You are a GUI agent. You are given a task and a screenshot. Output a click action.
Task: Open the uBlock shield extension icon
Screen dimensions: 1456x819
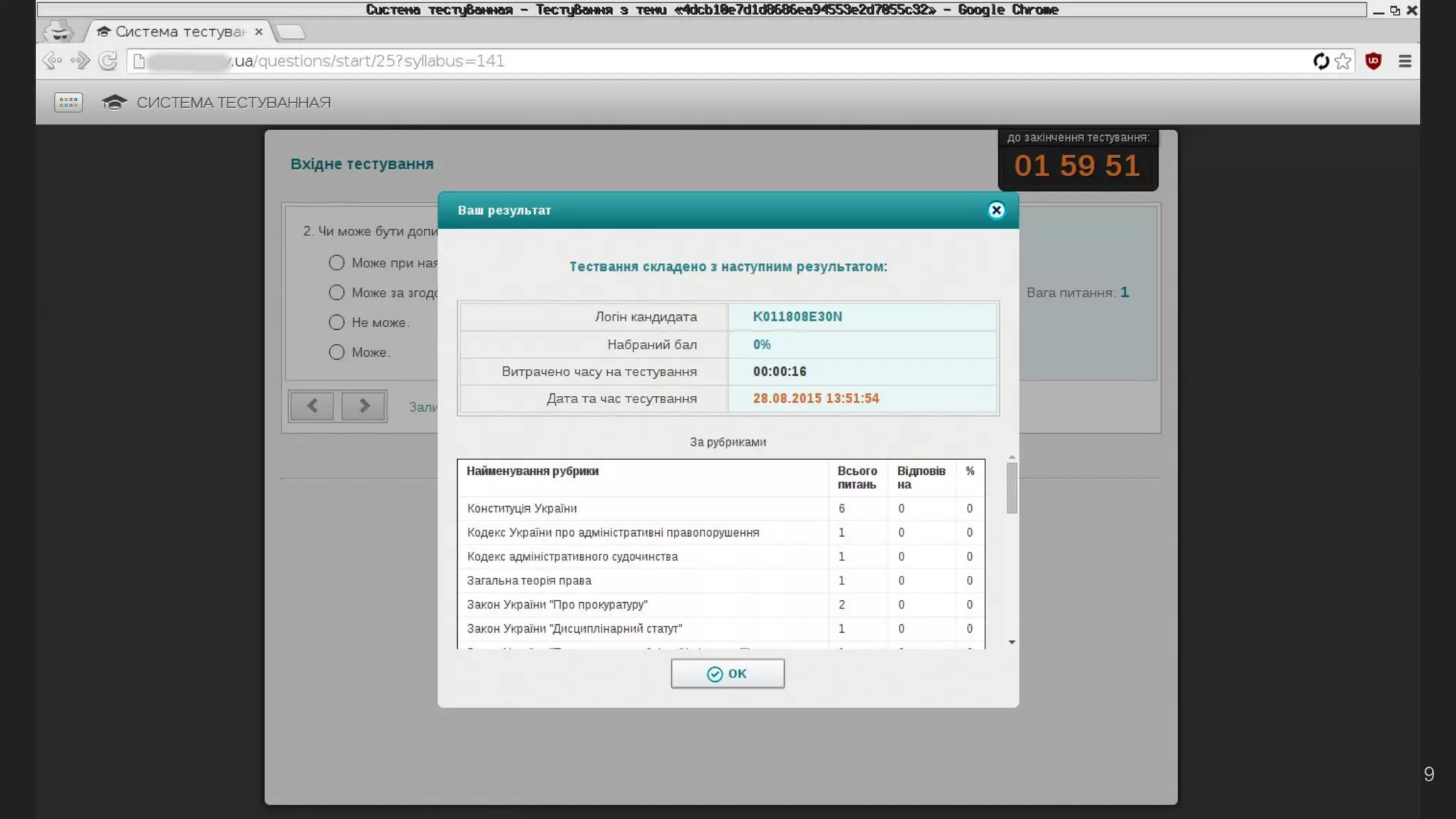1374,61
